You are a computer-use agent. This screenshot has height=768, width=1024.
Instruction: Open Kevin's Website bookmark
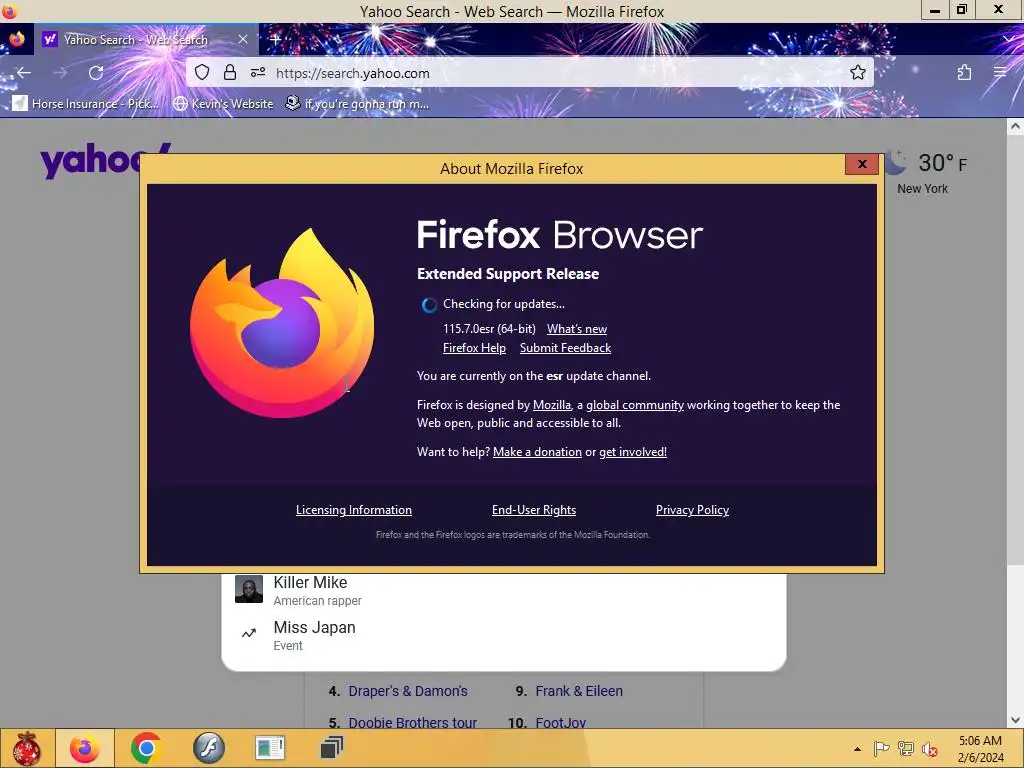[x=223, y=103]
